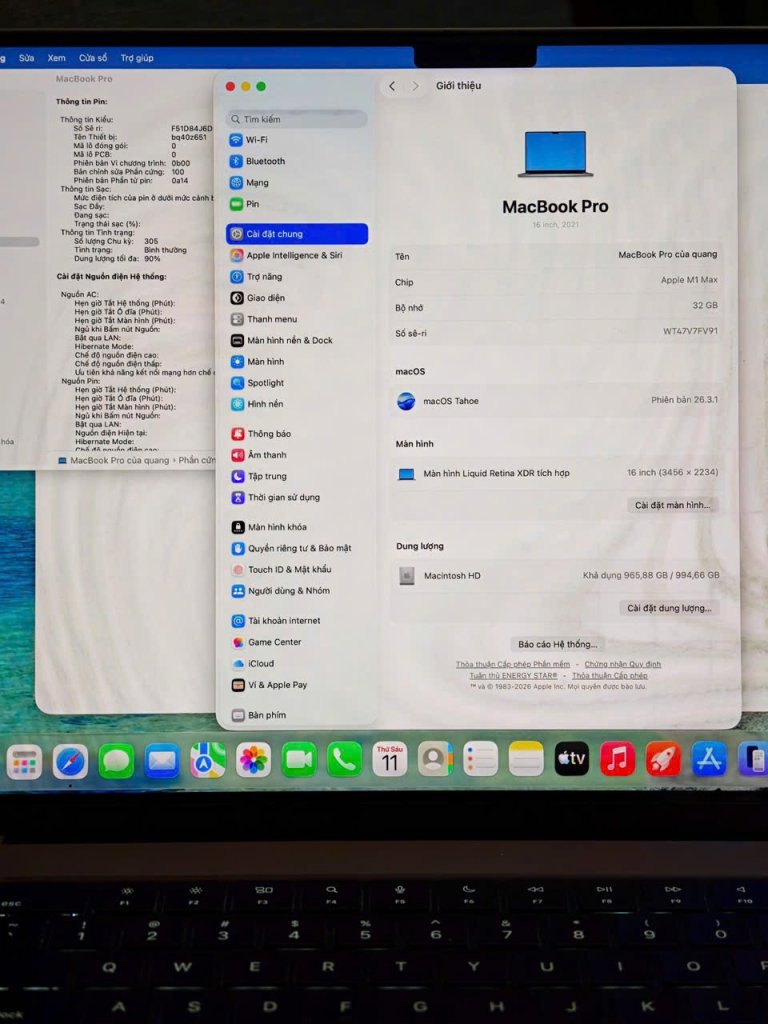Open the Xem menu in menu bar
Image resolution: width=768 pixels, height=1024 pixels.
pyautogui.click(x=56, y=58)
